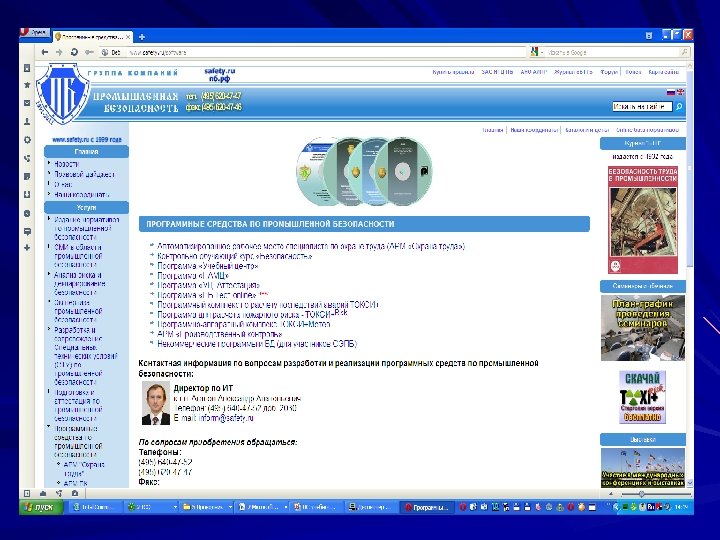
Task: Switch site to English flag language
Action: pyautogui.click(x=680, y=92)
